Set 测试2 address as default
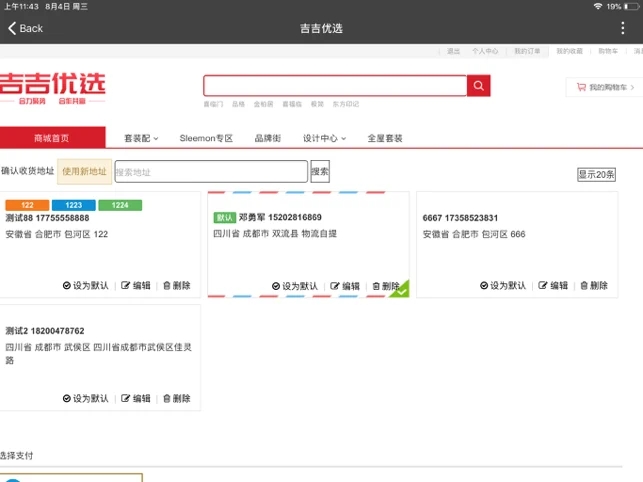 pos(86,399)
